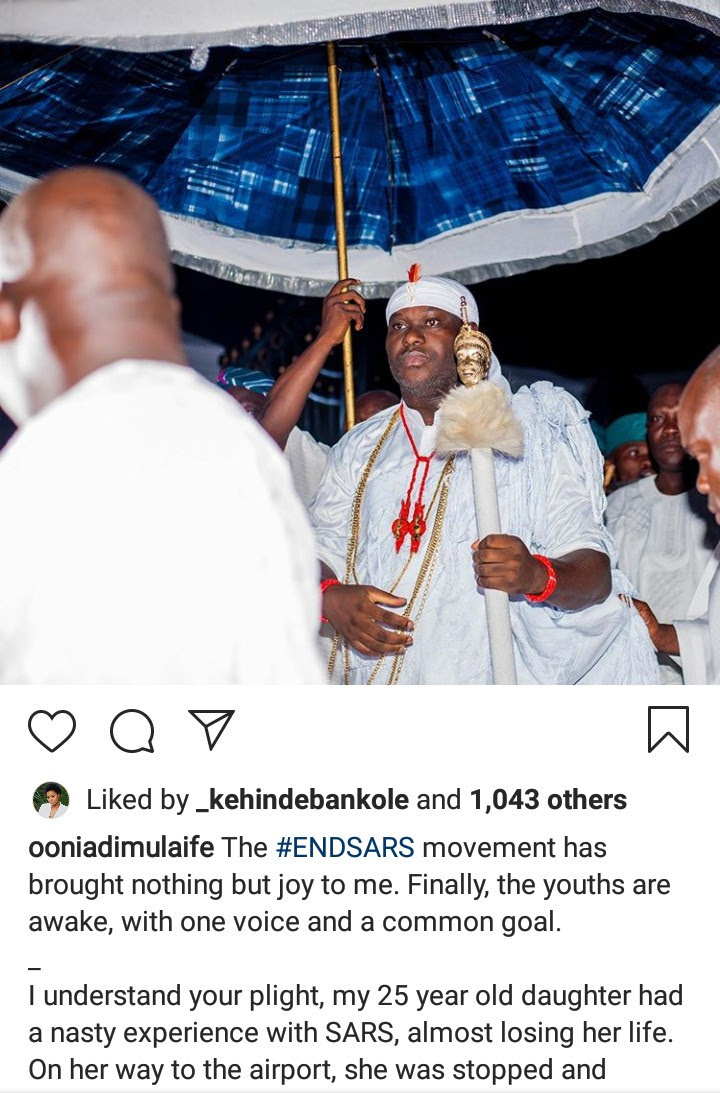Like the post with the heart icon

[52, 730]
